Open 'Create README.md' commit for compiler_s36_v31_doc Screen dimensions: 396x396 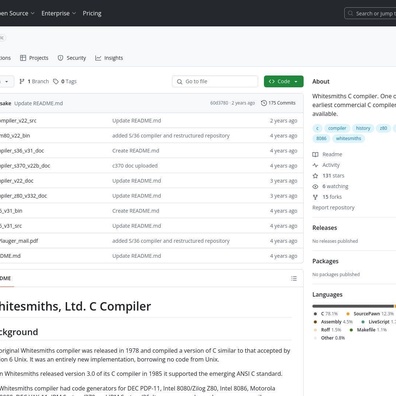[x=136, y=151]
